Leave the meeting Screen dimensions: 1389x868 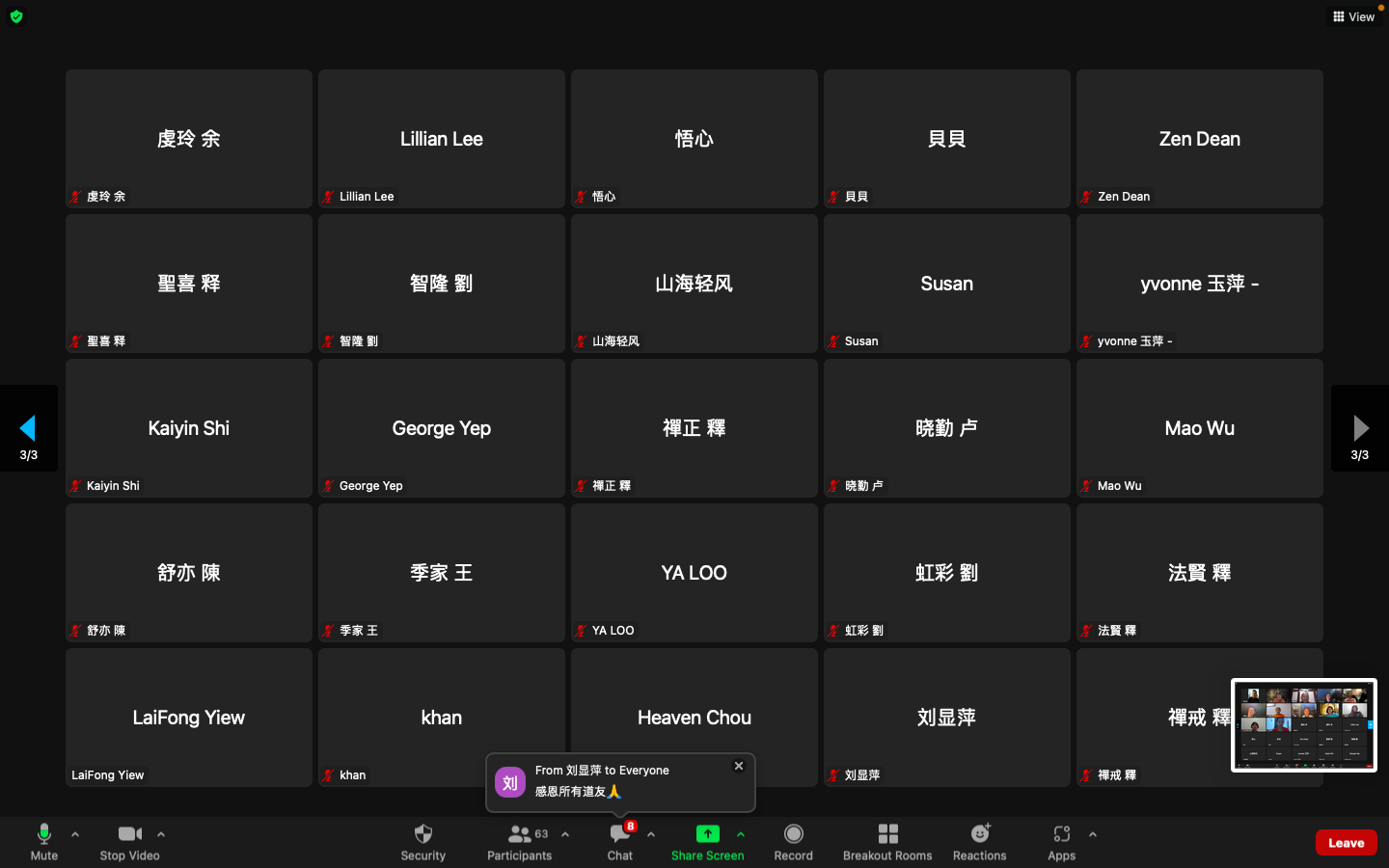click(x=1346, y=843)
